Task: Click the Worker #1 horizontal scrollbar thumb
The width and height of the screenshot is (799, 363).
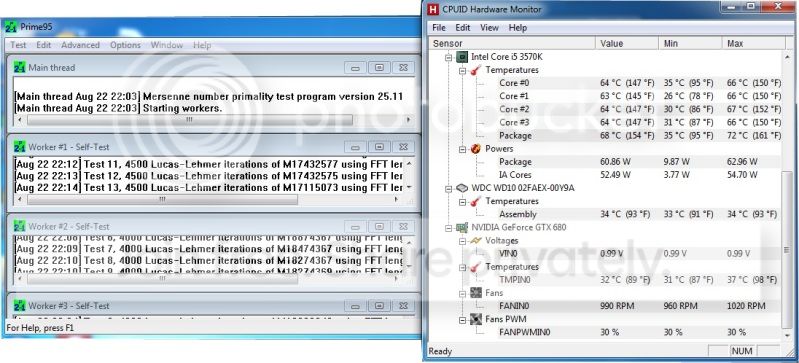Action: pyautogui.click(x=162, y=199)
